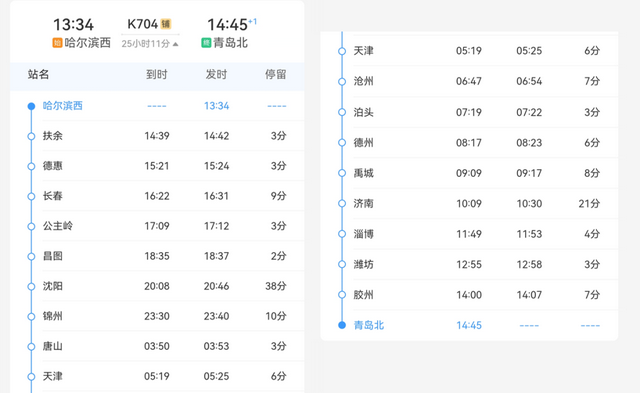Click 公主岭 departure time 17:12
Viewport: 640px width, 393px height.
[216, 226]
